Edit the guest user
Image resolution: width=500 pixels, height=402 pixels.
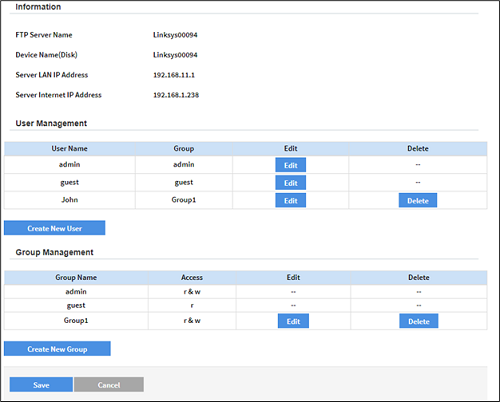[290, 183]
